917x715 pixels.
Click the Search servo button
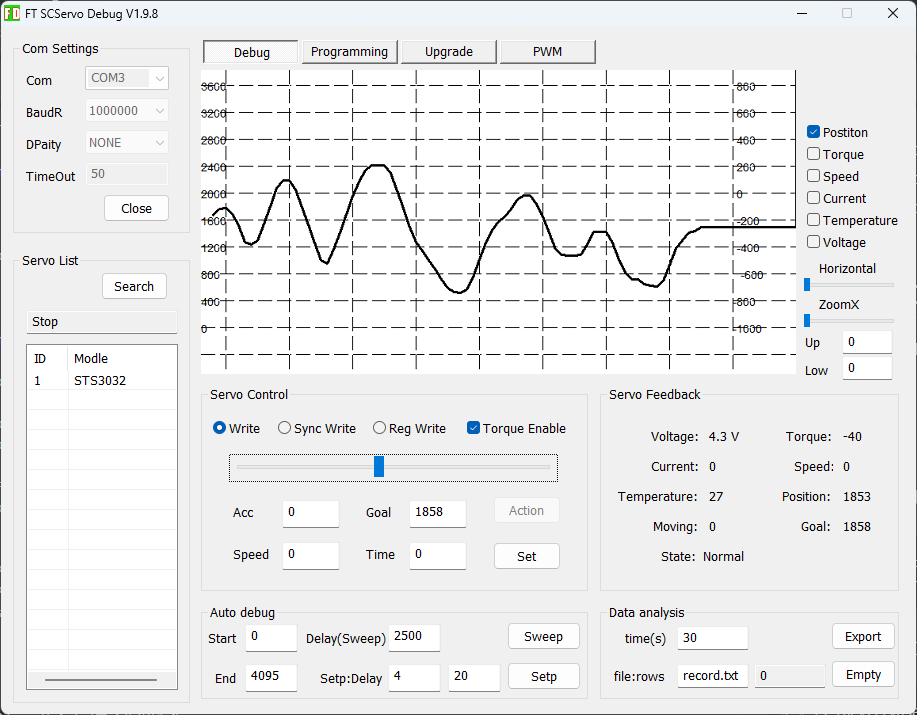pos(134,286)
